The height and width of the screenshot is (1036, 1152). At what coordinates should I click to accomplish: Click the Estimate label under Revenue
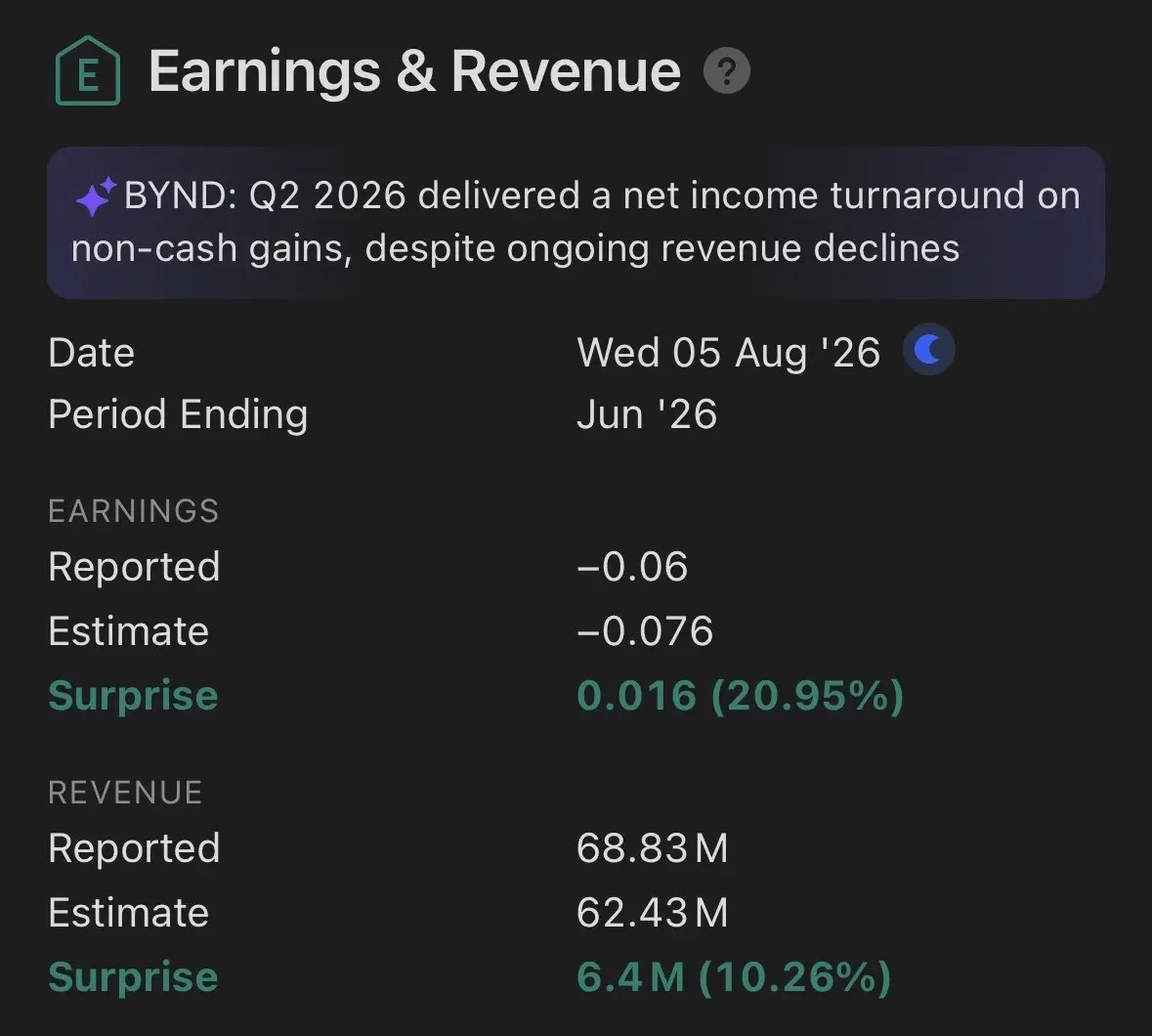(x=129, y=913)
